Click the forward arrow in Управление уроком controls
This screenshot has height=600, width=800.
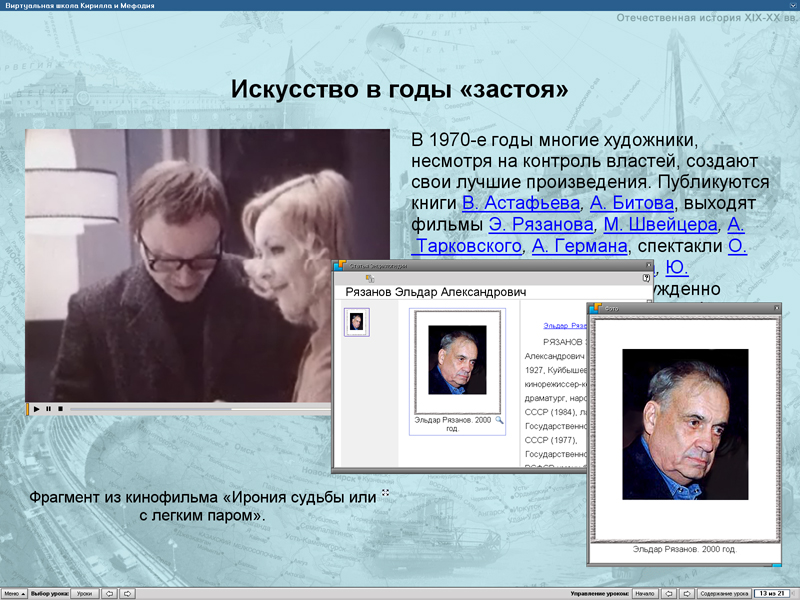687,592
